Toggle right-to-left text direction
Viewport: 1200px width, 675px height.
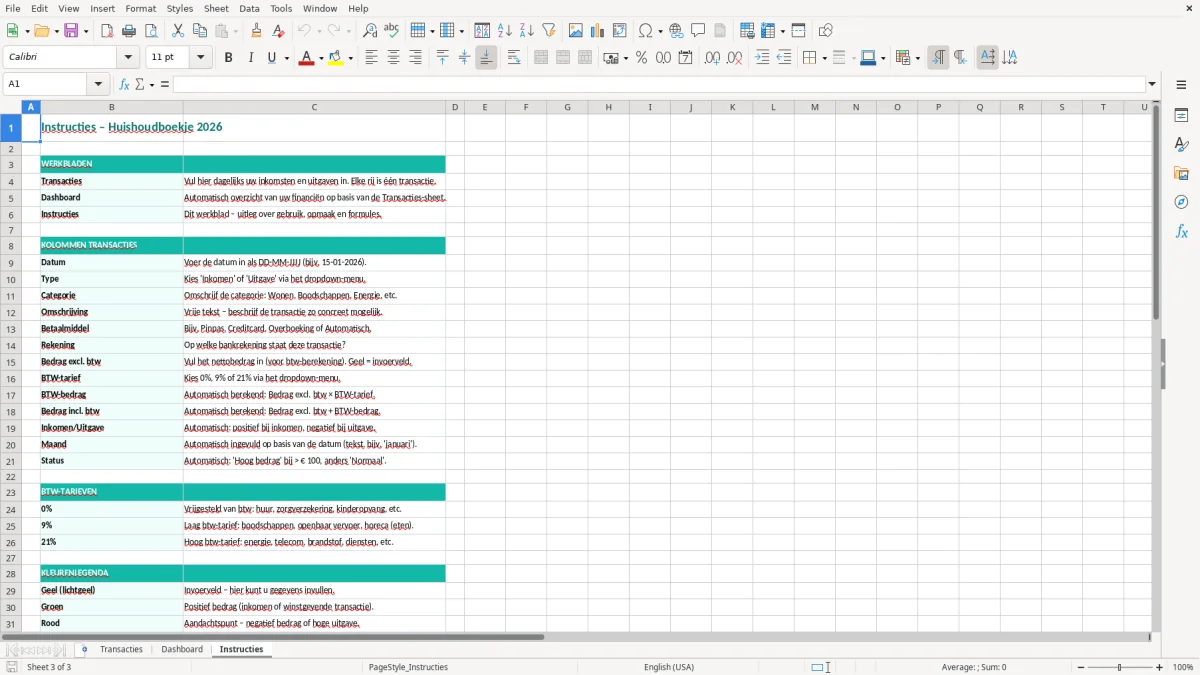tap(960, 58)
